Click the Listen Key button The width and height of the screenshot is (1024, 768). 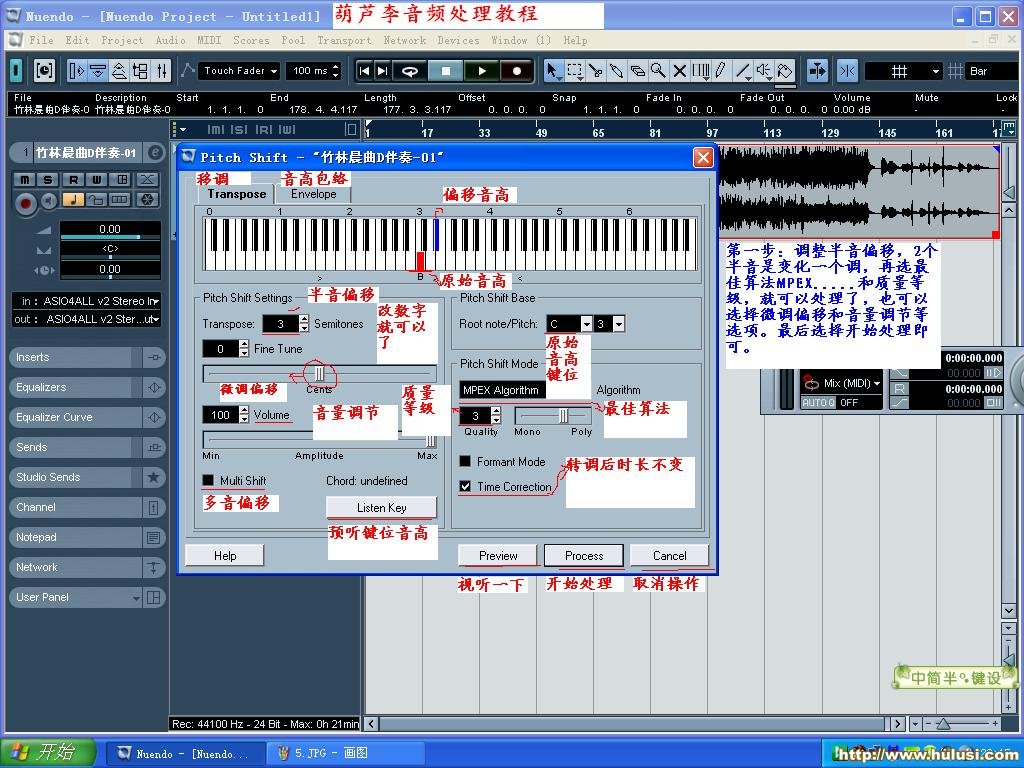(381, 507)
